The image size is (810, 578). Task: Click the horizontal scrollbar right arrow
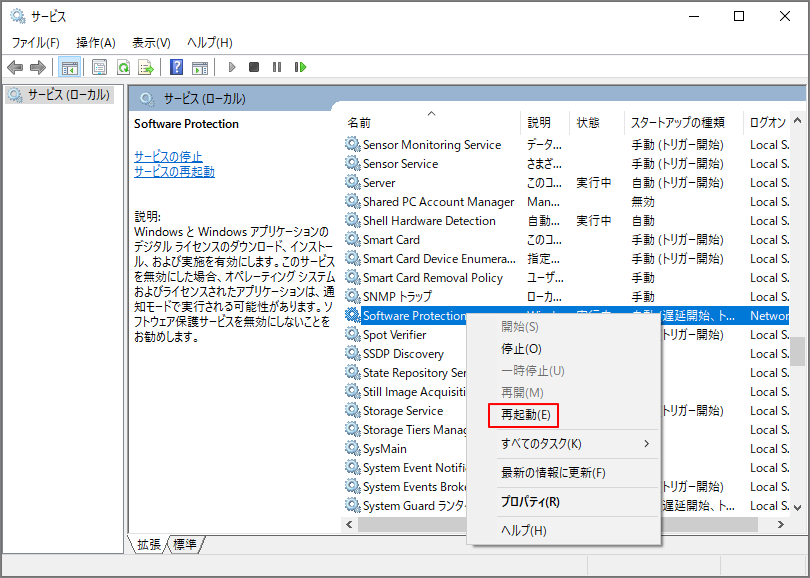[x=781, y=525]
